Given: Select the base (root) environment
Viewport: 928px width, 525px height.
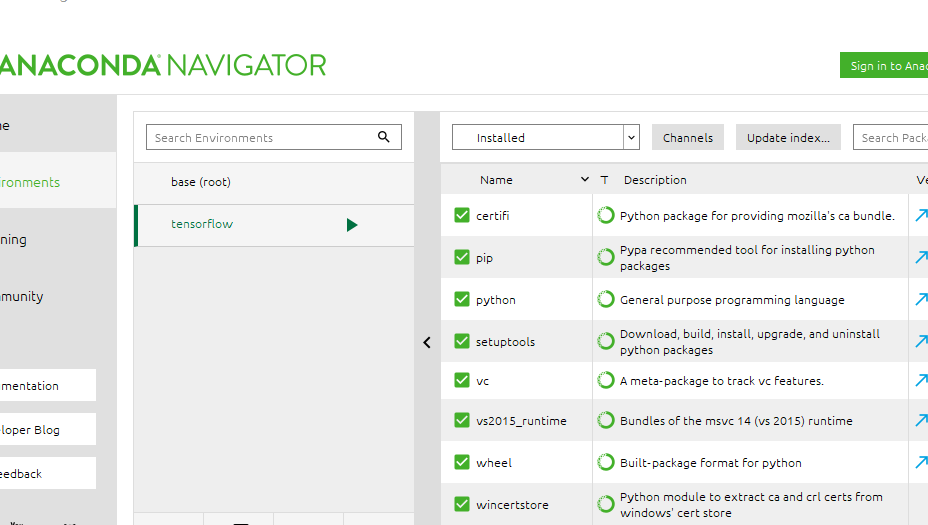Looking at the screenshot, I should 274,182.
